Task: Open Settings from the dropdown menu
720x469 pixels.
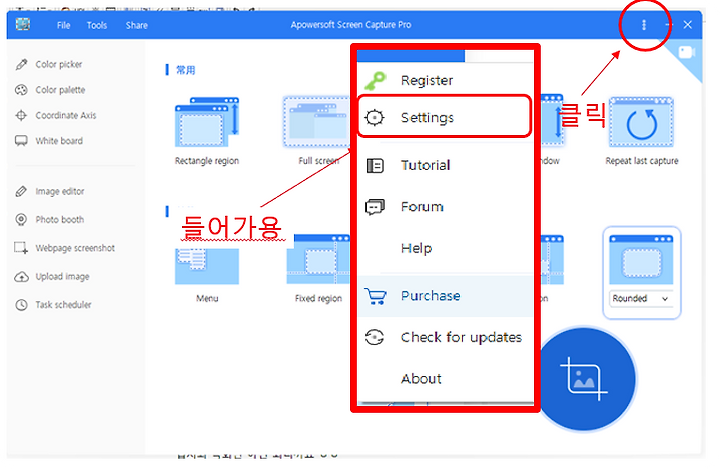Action: [x=444, y=118]
